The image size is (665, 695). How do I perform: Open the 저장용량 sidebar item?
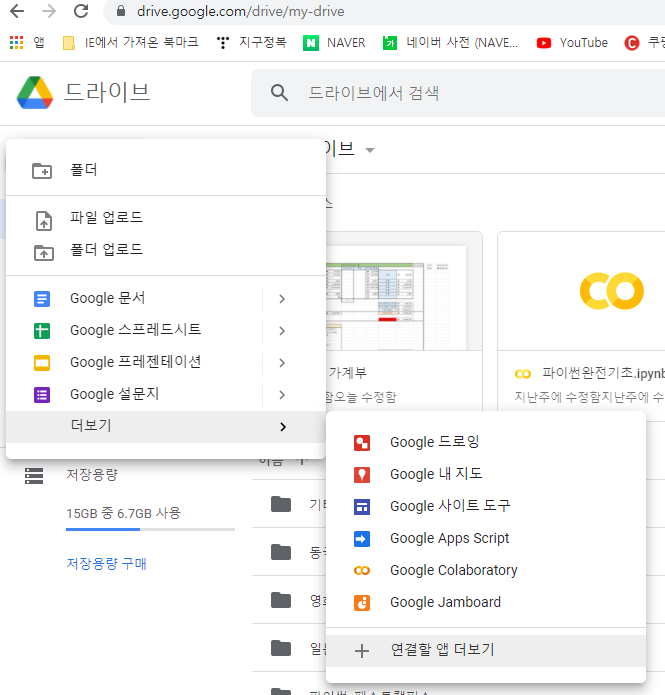click(92, 475)
